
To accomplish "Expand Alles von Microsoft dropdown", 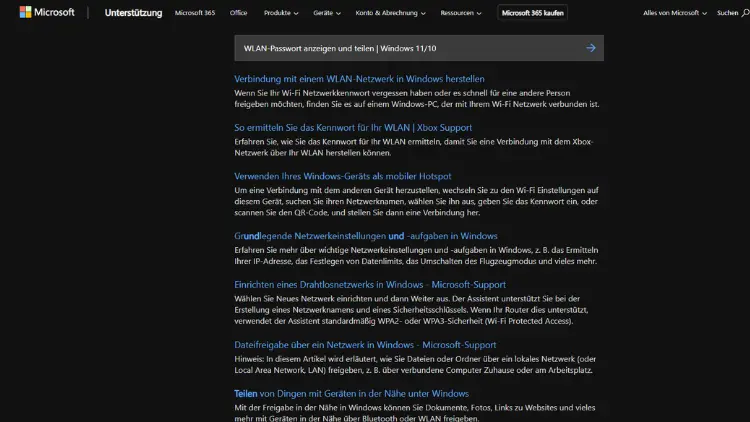I will [674, 13].
